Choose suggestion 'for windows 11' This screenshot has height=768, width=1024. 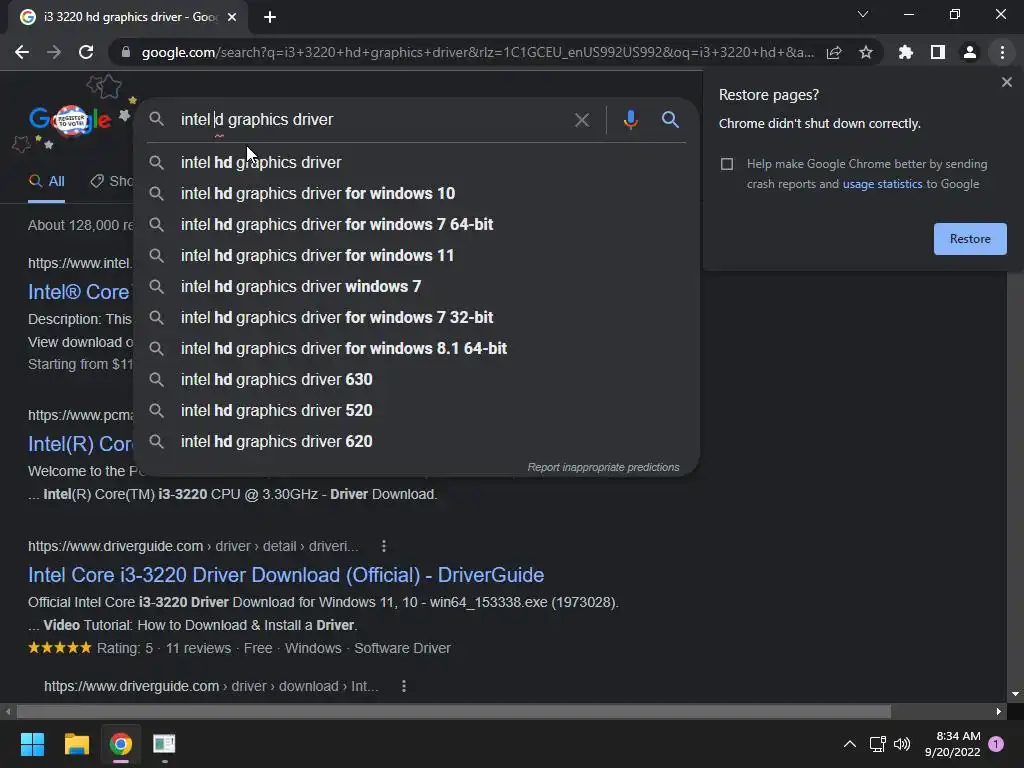tap(417, 255)
